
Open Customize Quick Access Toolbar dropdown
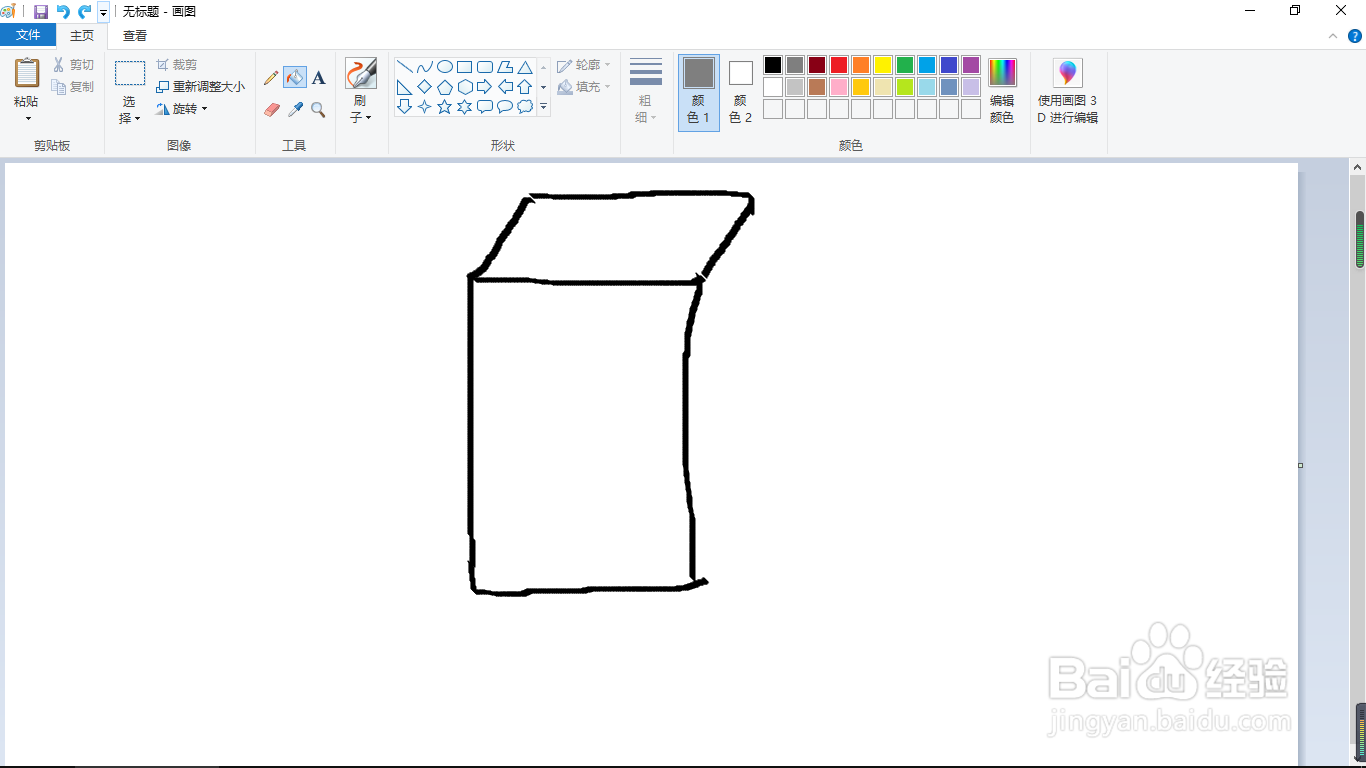pyautogui.click(x=103, y=12)
